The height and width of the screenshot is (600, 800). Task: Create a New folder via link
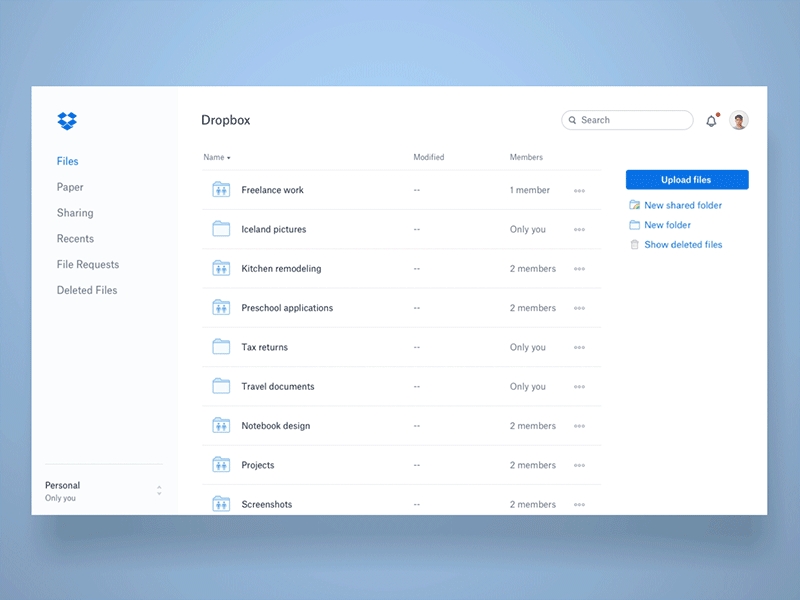coord(667,225)
